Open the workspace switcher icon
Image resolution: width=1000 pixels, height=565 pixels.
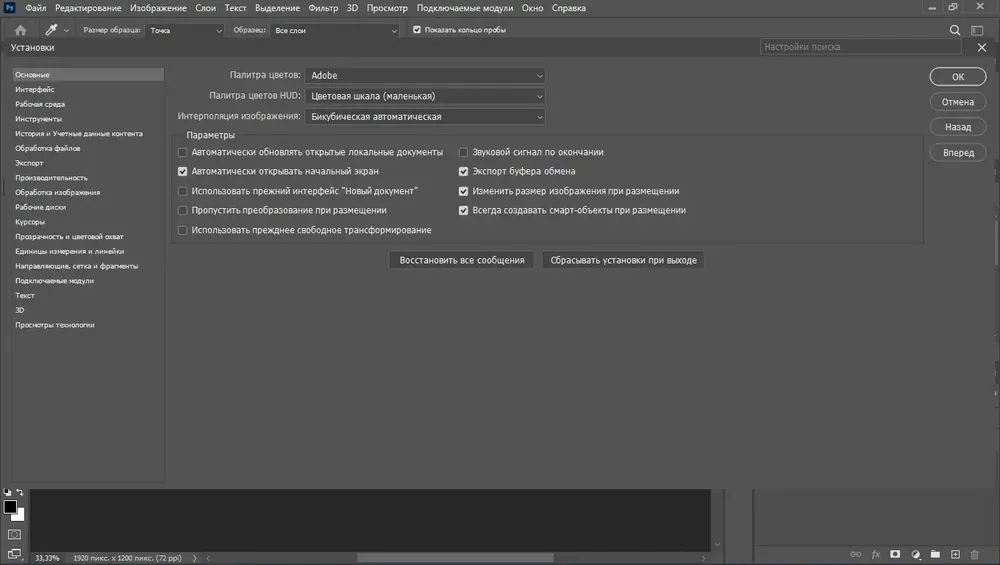[977, 30]
